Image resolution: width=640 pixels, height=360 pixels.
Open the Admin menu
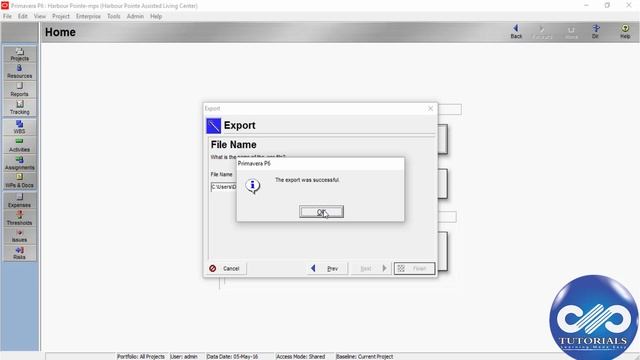(x=135, y=16)
